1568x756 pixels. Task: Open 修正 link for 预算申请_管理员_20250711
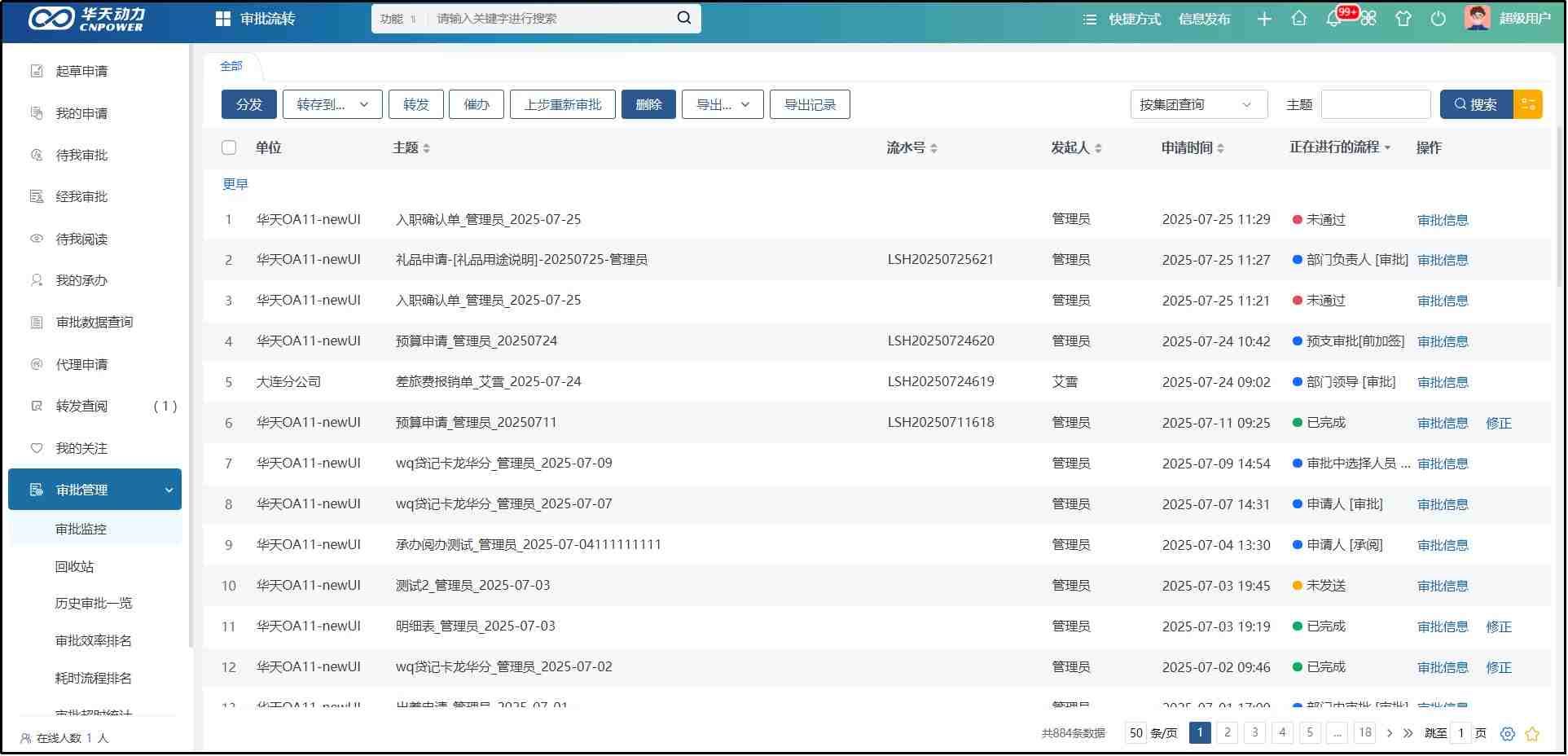[x=1499, y=423]
